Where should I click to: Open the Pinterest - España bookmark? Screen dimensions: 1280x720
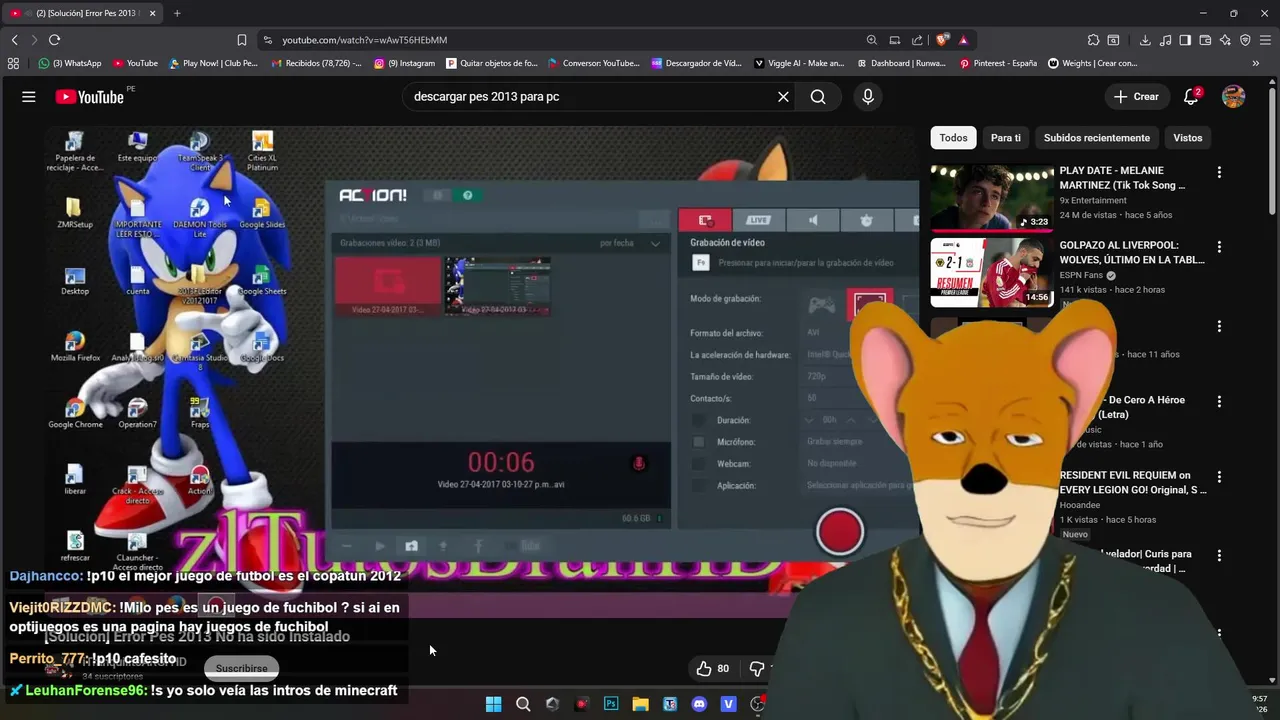click(998, 63)
